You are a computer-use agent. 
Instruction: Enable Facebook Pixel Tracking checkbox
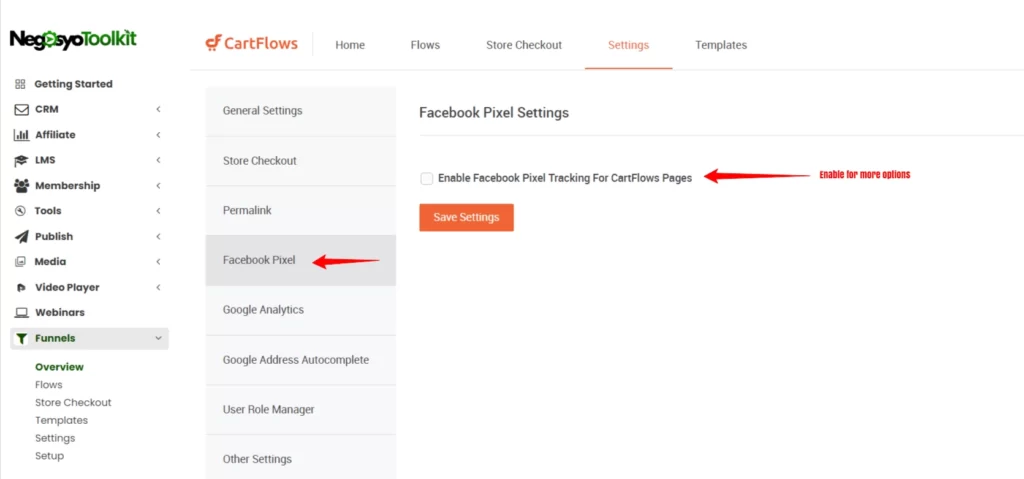[x=427, y=178]
